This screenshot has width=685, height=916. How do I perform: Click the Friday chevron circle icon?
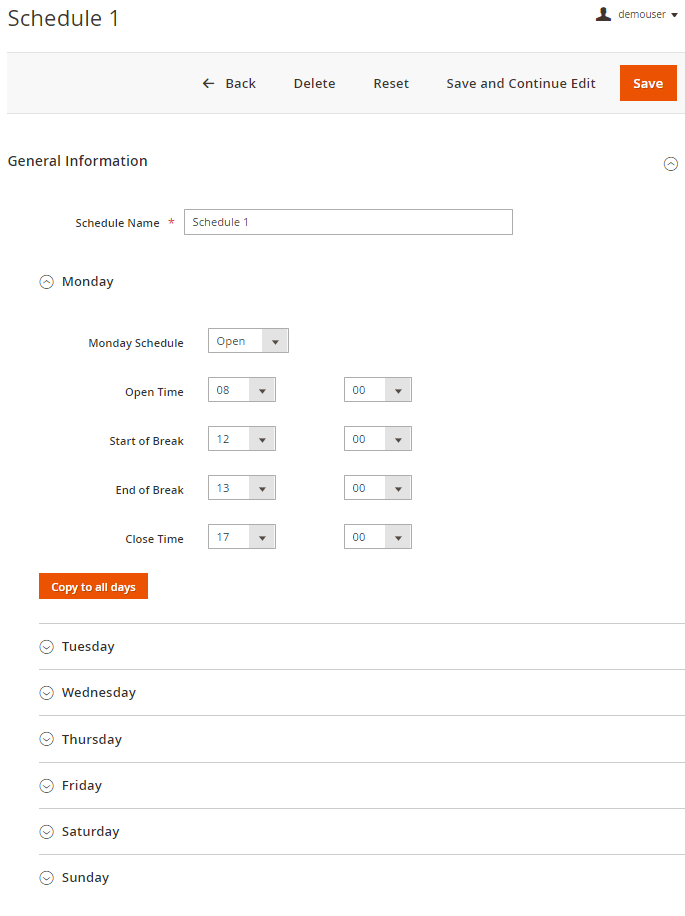tap(46, 786)
